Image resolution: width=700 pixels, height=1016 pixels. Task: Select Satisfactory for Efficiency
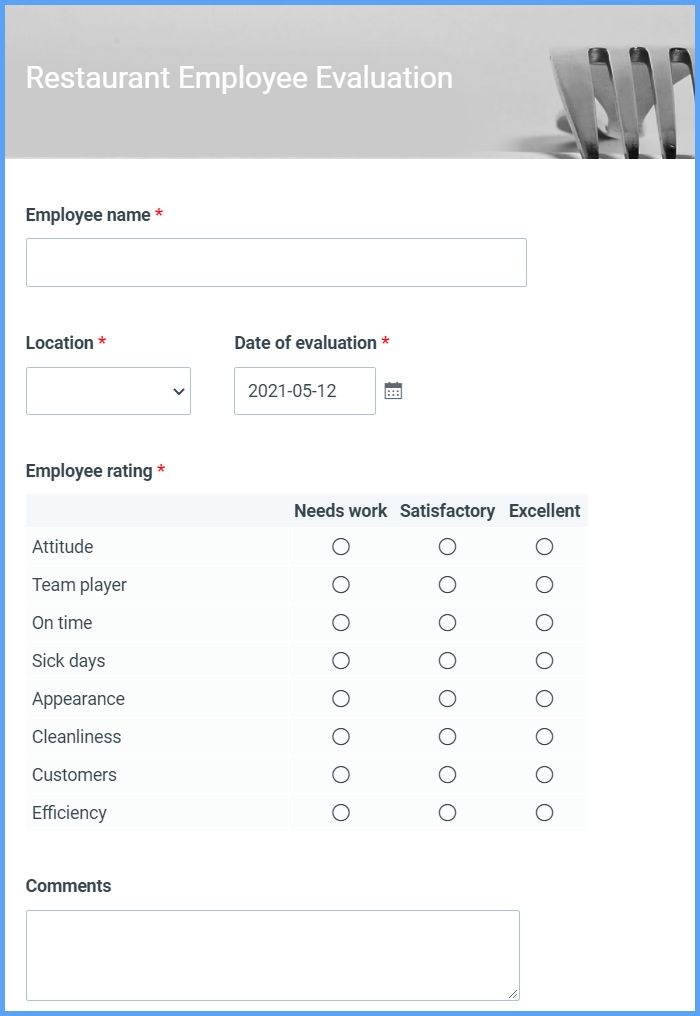click(447, 812)
